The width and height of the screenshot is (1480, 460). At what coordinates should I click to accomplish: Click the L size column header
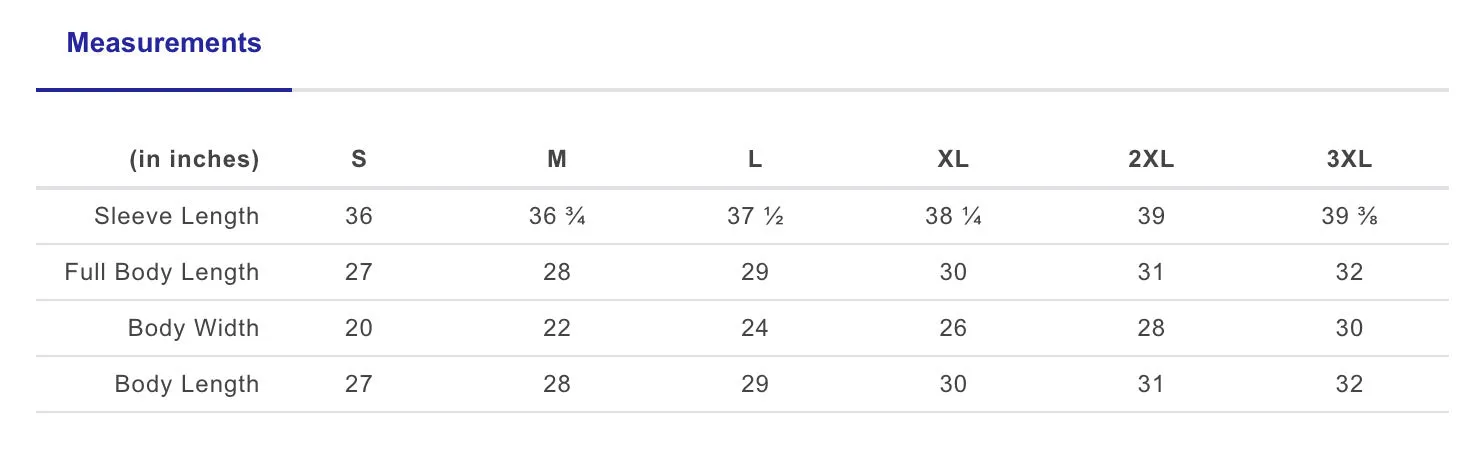[x=755, y=160]
